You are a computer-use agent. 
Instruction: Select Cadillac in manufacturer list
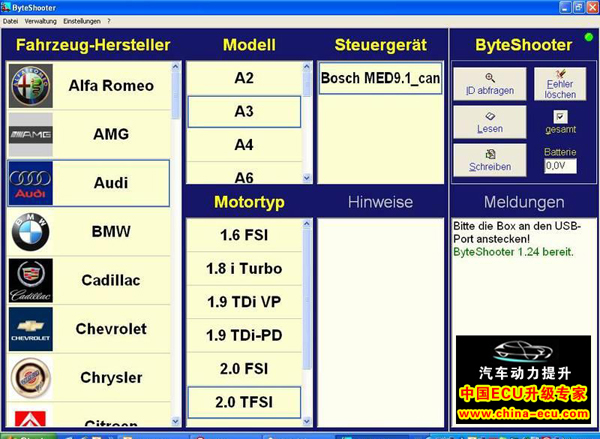(x=89, y=281)
